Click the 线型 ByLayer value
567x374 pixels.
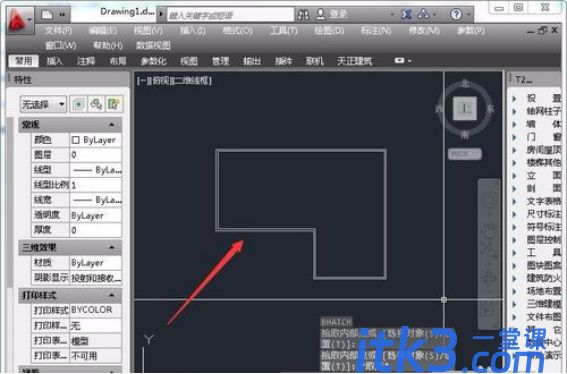pyautogui.click(x=95, y=170)
